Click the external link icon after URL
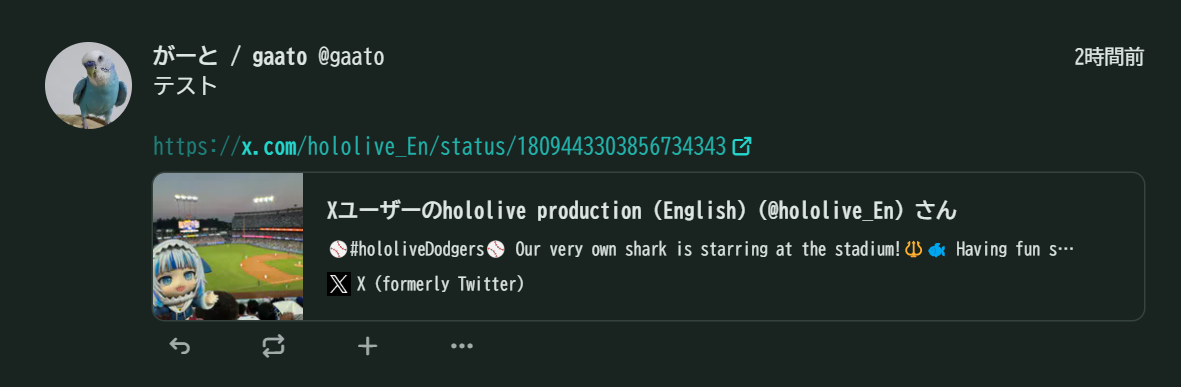 click(742, 146)
